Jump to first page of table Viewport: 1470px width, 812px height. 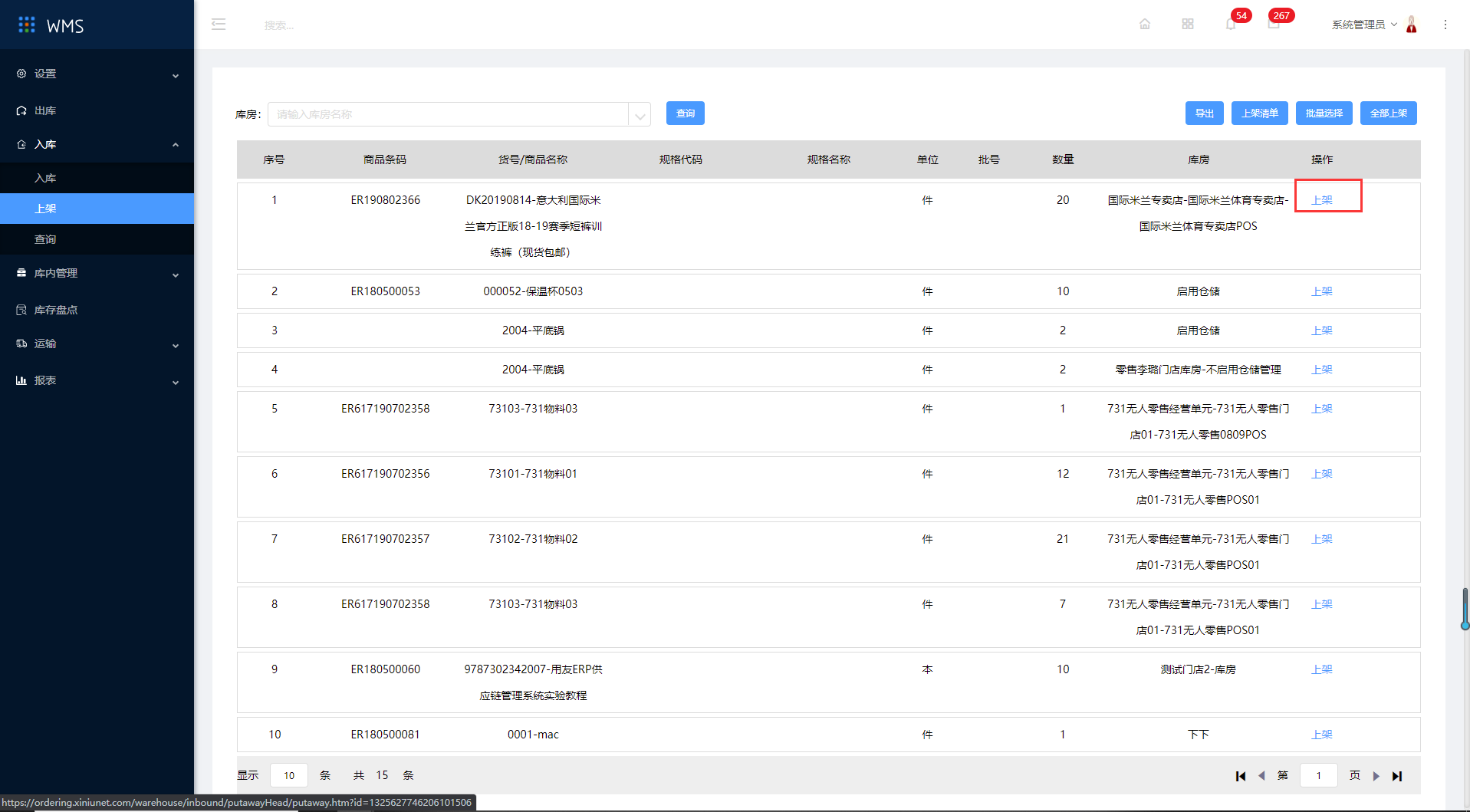click(x=1241, y=776)
